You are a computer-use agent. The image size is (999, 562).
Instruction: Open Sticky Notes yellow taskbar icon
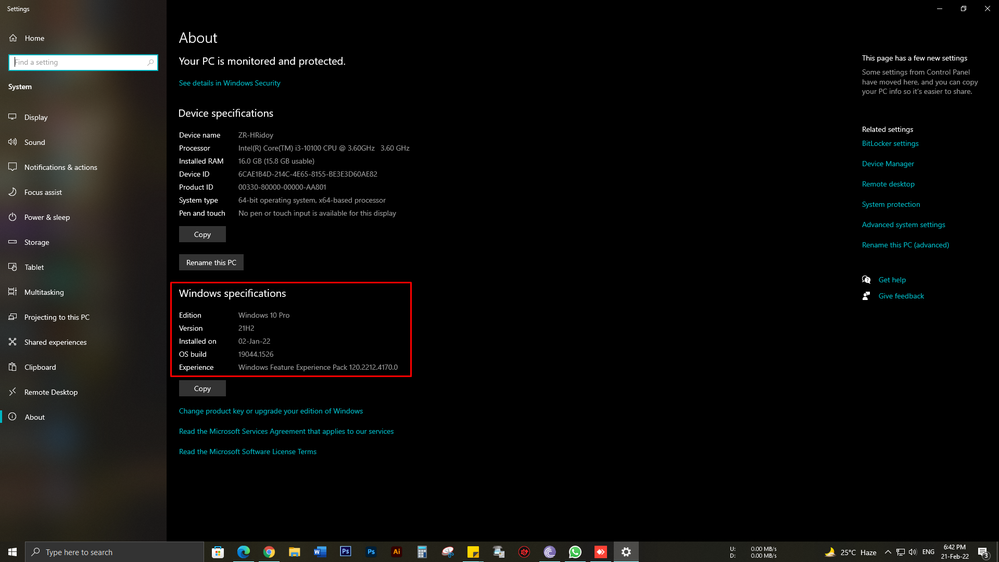(473, 552)
